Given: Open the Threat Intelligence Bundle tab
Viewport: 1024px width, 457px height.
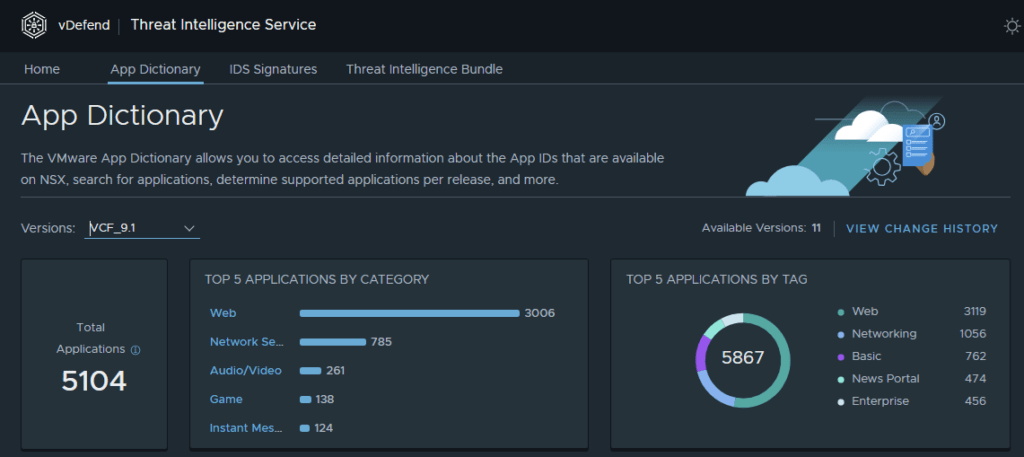Looking at the screenshot, I should click(x=424, y=69).
